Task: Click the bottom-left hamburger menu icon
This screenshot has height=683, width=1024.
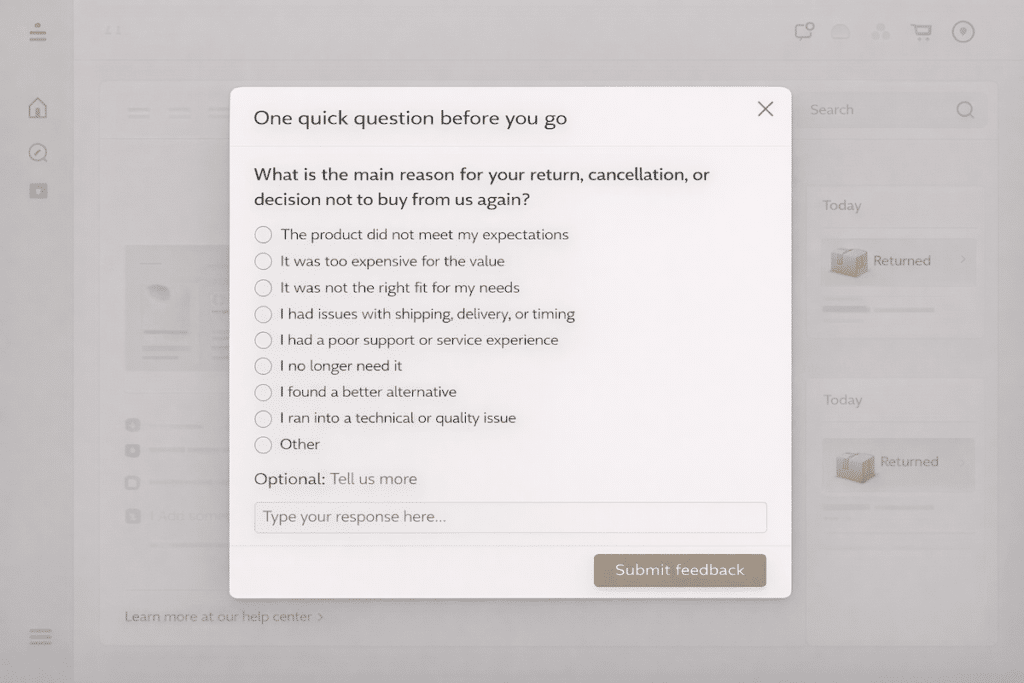Action: (40, 637)
